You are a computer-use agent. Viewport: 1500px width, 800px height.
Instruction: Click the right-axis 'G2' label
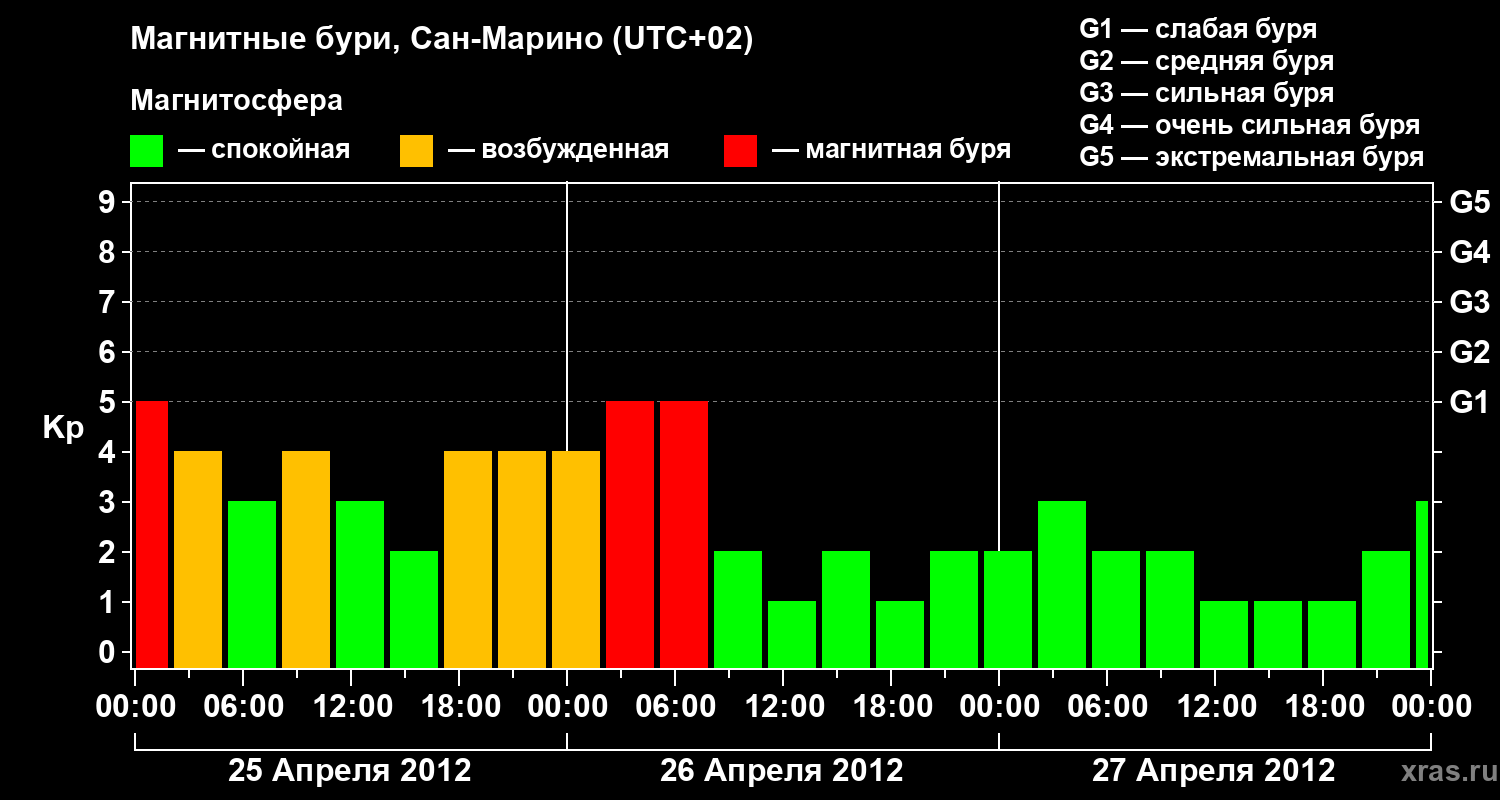pos(1469,352)
